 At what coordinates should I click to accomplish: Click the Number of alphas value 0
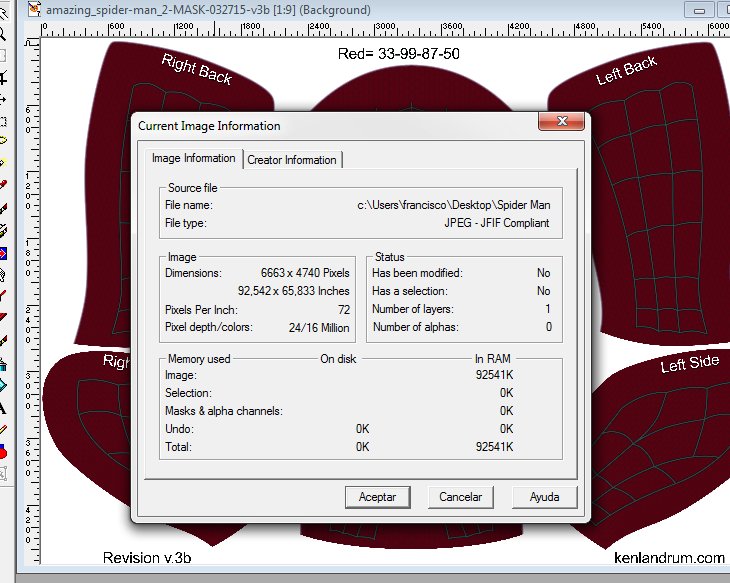tap(548, 327)
